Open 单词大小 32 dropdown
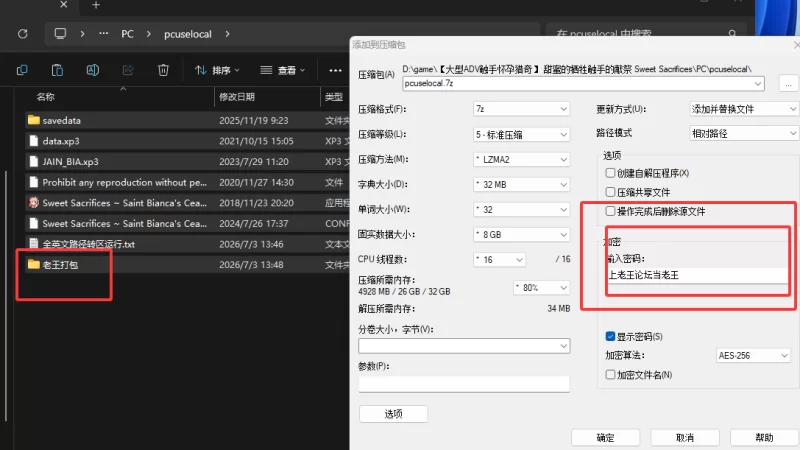The width and height of the screenshot is (800, 450). pyautogui.click(x=521, y=210)
